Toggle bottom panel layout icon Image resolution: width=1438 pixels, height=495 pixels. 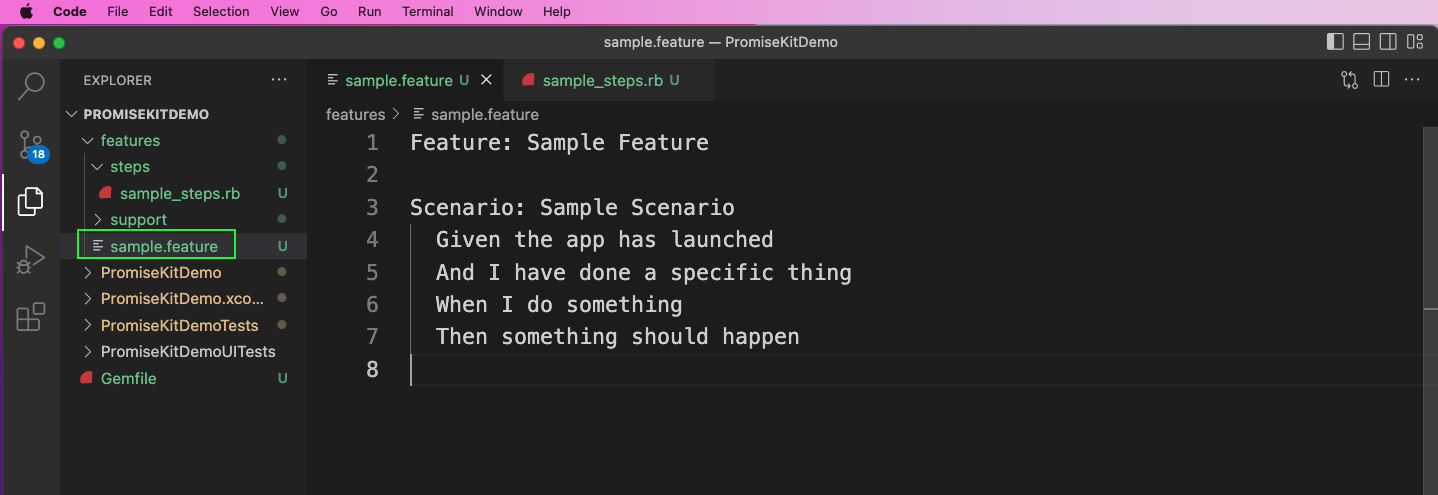1361,42
